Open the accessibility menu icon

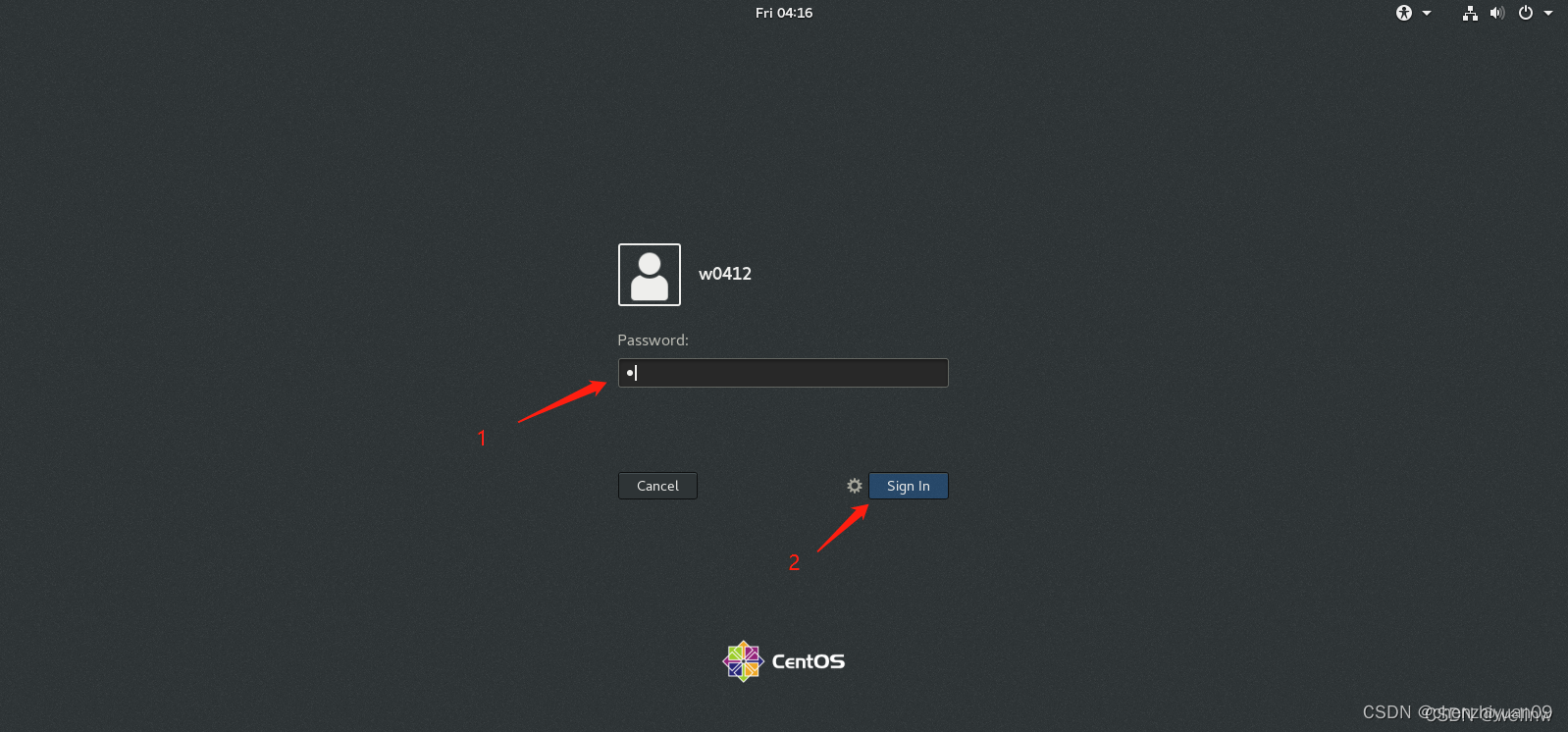coord(1404,13)
